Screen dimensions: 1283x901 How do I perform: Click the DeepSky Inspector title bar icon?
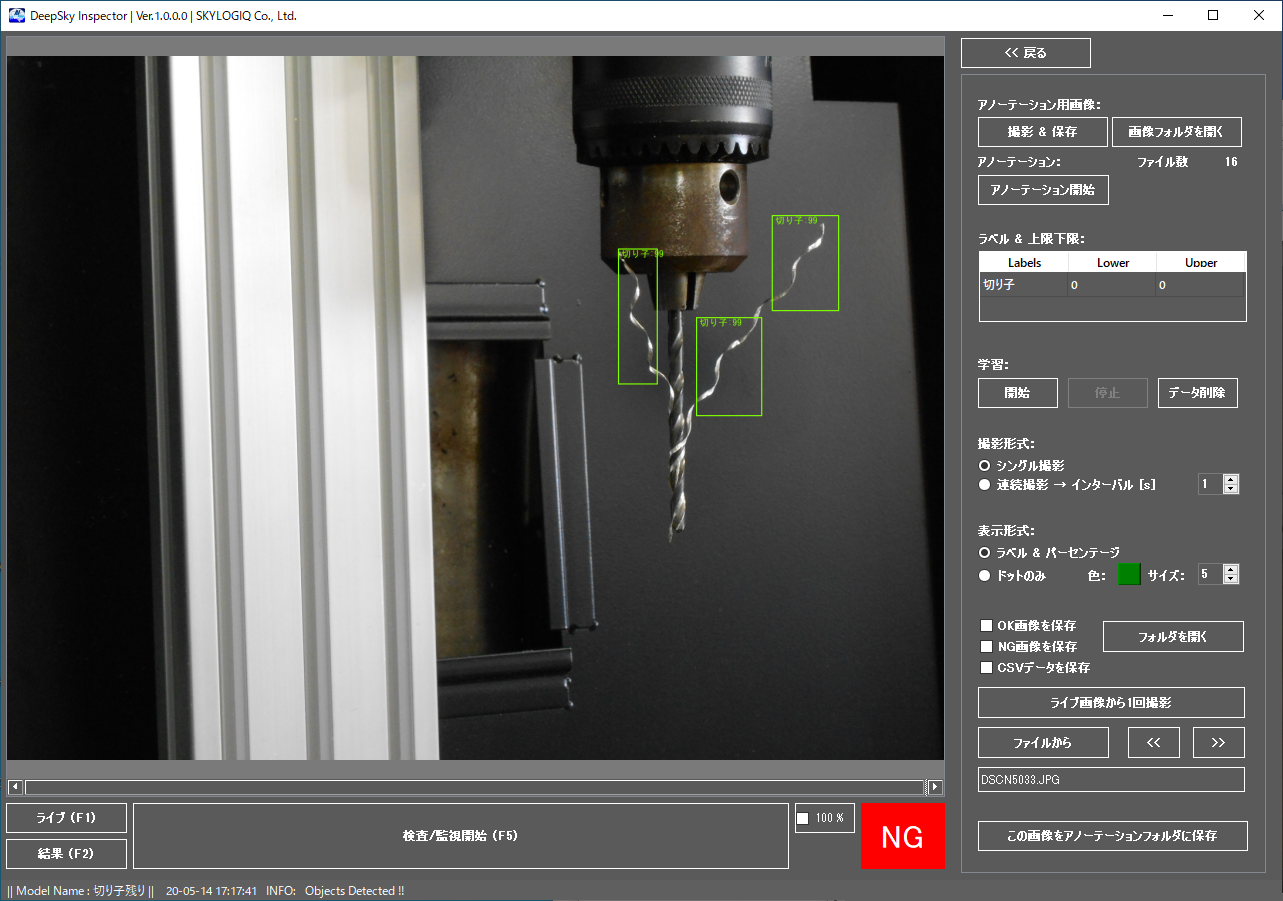tap(16, 16)
